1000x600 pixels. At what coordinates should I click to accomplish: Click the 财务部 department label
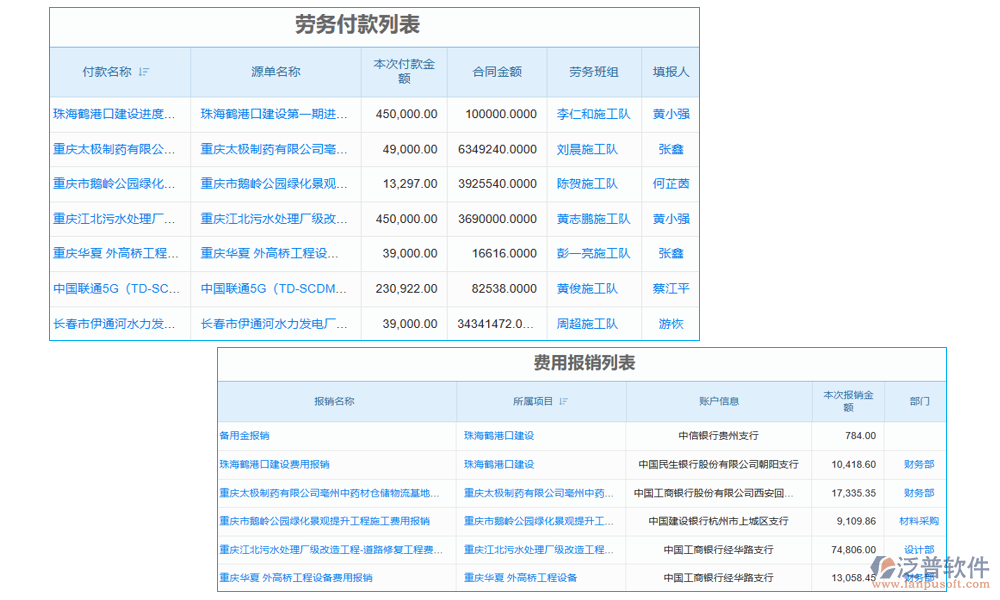918,464
